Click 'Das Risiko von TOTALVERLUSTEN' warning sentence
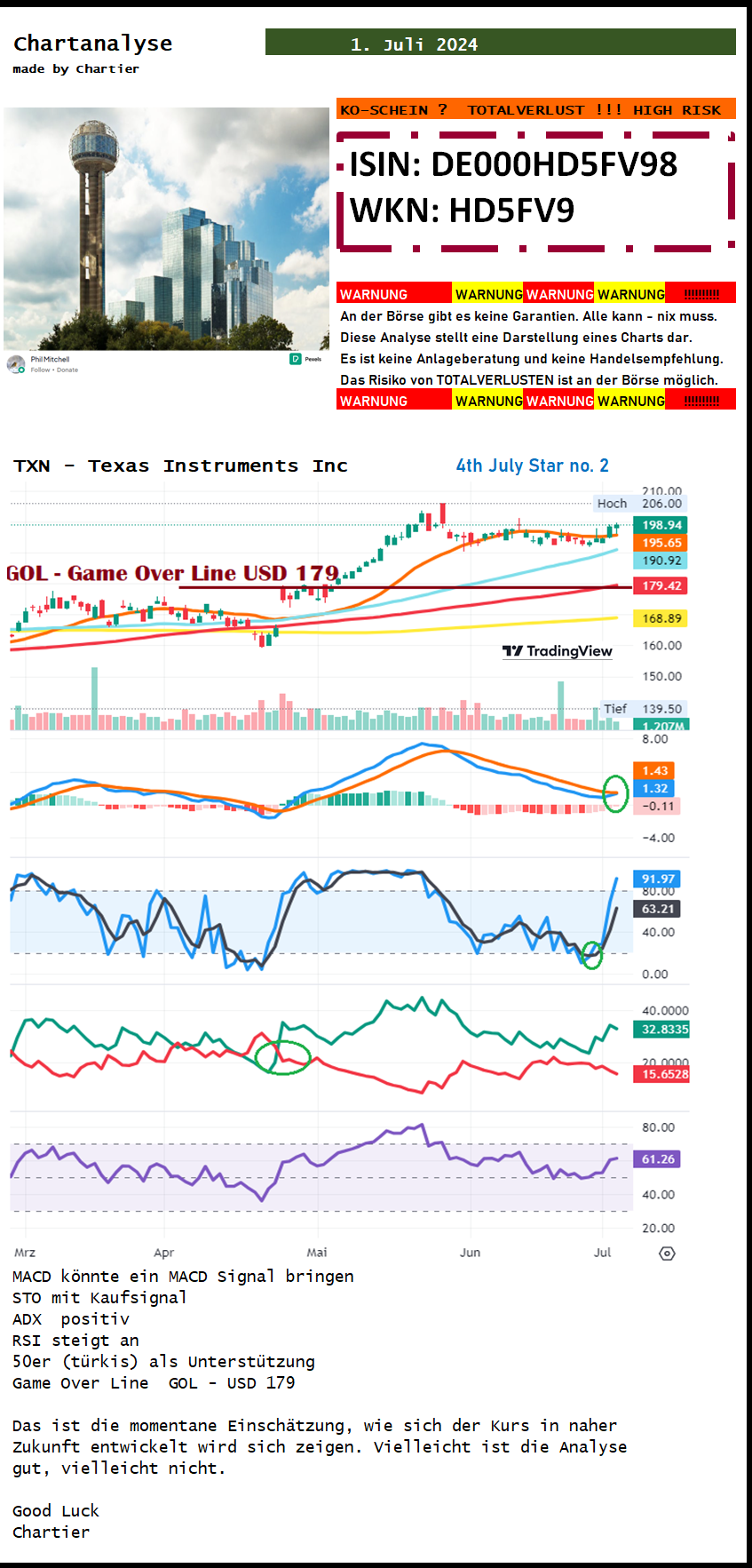Screen dimensions: 752x1568 [529, 380]
